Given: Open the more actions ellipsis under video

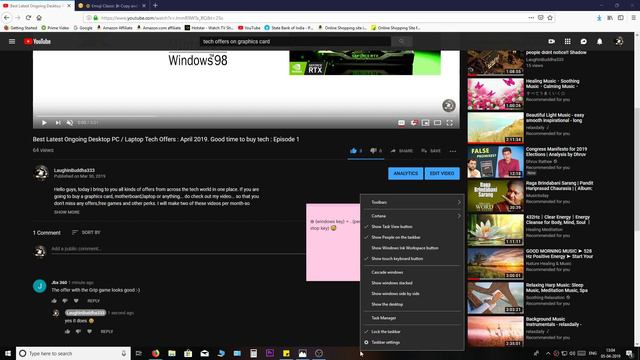Looking at the screenshot, I should 453,151.
